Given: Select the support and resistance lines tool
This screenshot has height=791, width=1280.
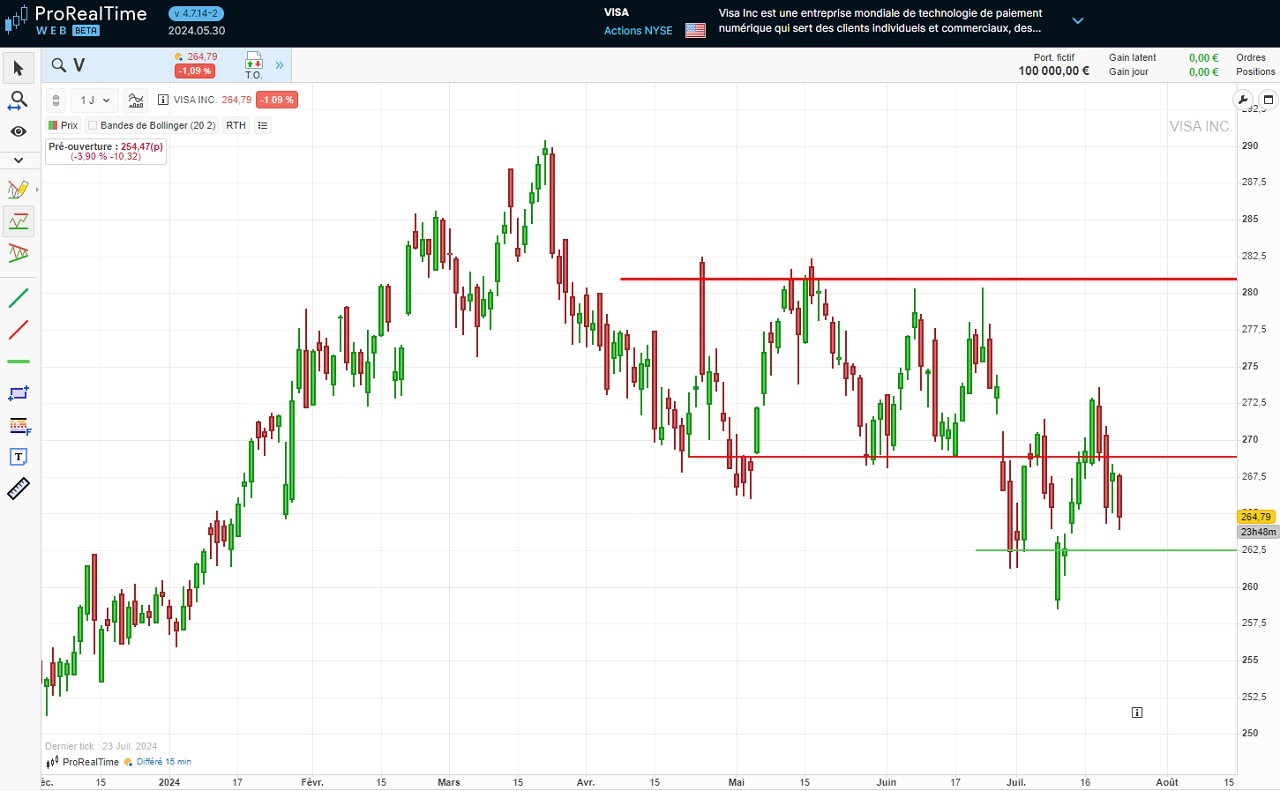Looking at the screenshot, I should tap(18, 221).
